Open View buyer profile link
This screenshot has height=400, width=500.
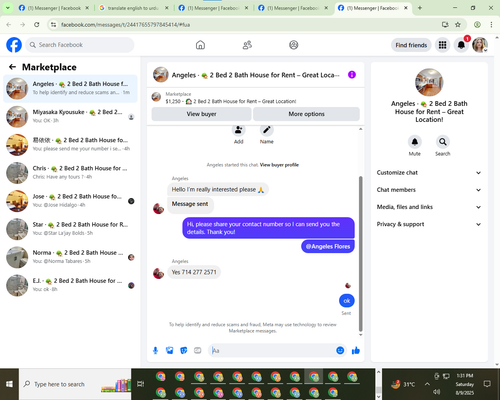tap(279, 165)
